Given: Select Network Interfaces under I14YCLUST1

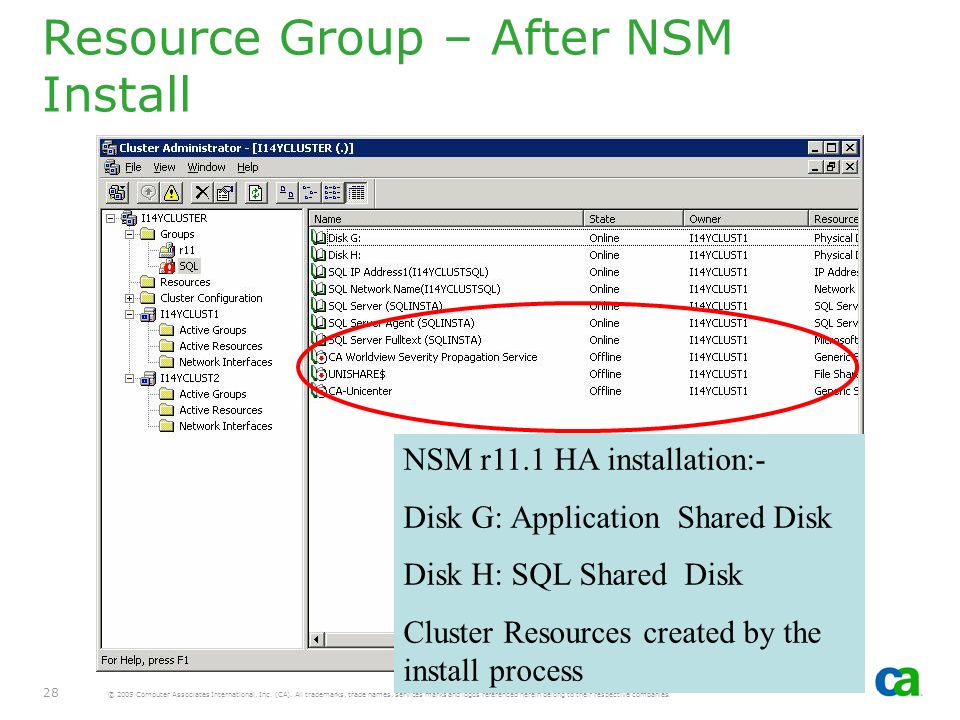Looking at the screenshot, I should [x=225, y=362].
